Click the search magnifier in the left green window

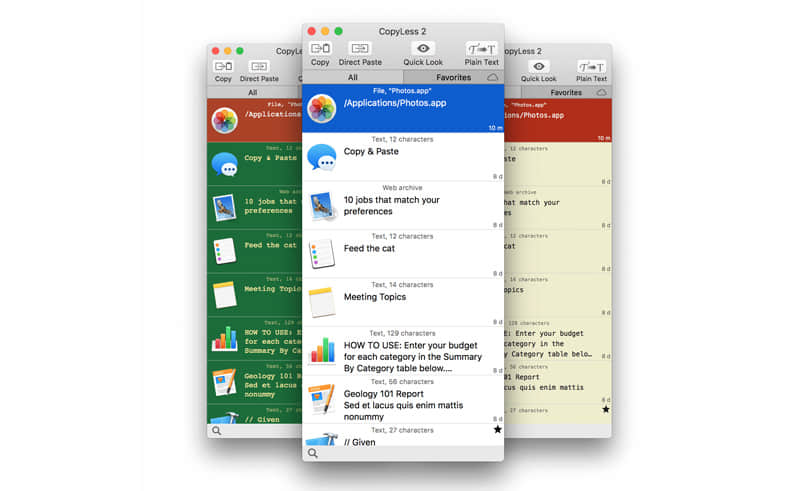(x=216, y=431)
